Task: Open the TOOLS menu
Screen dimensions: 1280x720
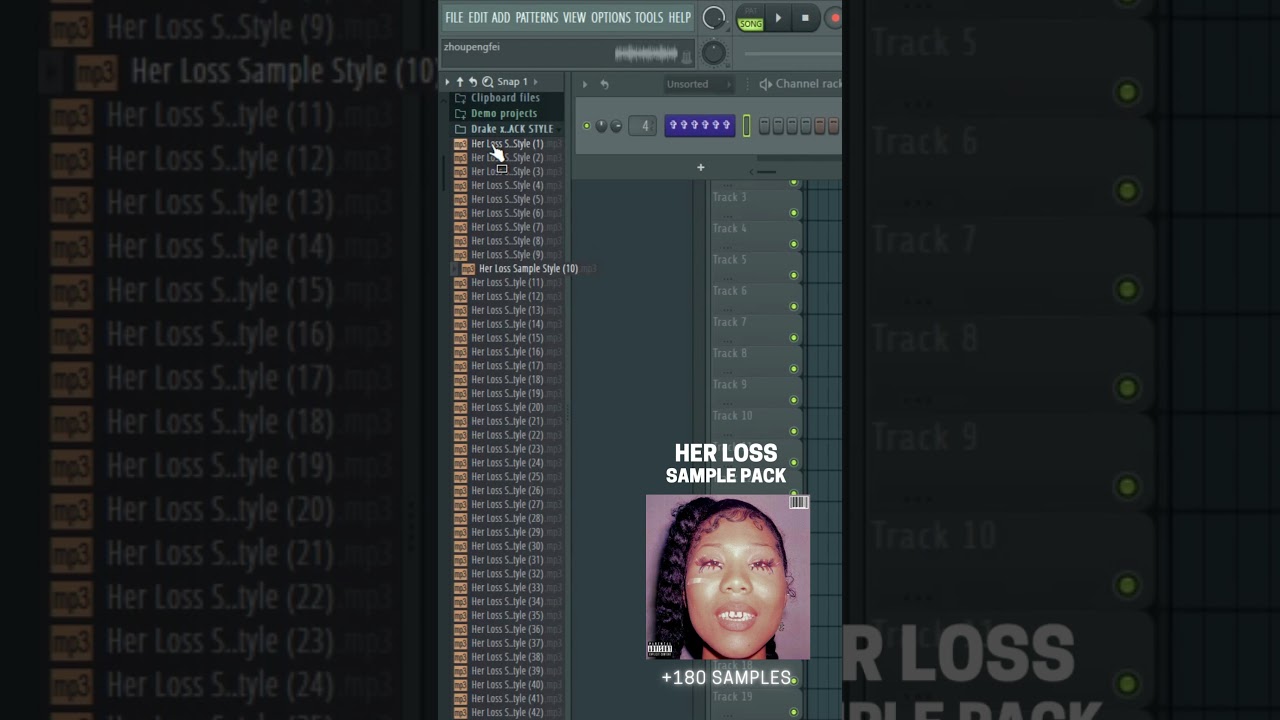Action: tap(649, 18)
